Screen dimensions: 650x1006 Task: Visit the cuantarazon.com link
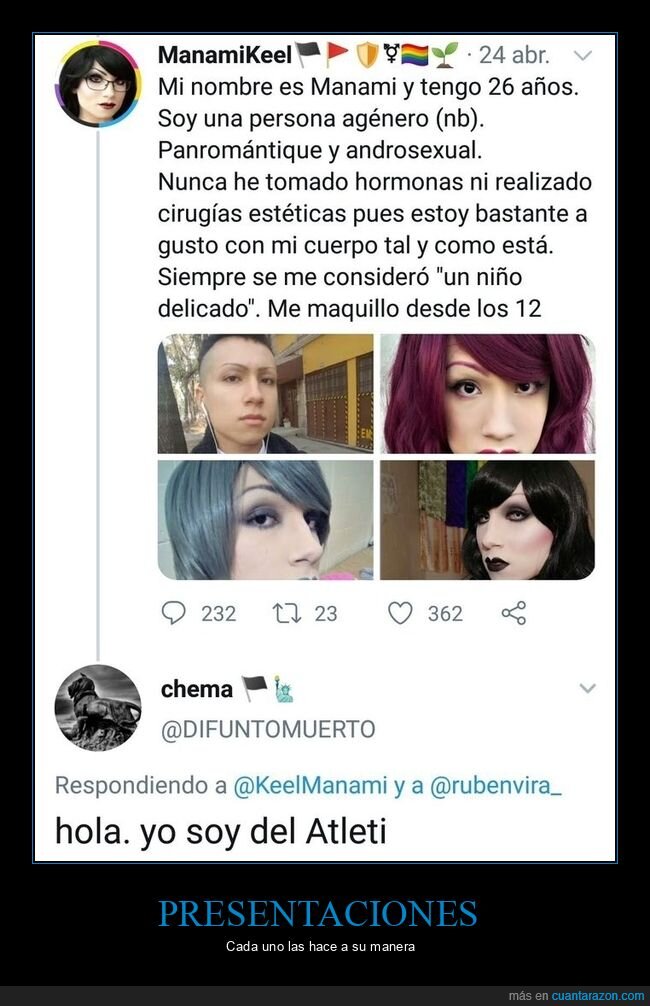[x=597, y=996]
